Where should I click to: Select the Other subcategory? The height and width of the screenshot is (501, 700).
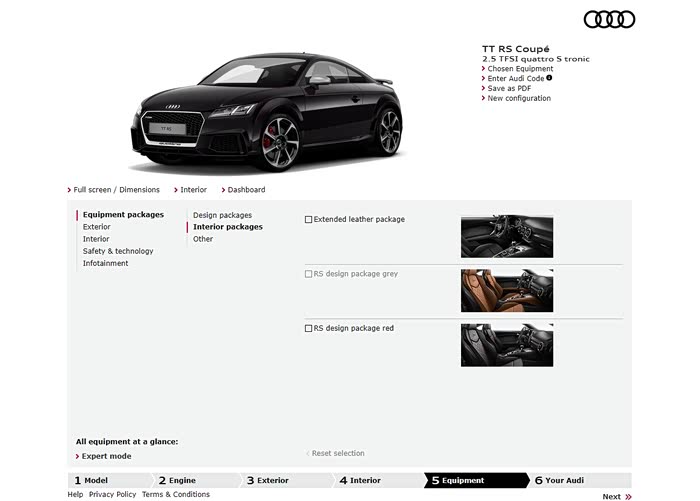[x=203, y=239]
